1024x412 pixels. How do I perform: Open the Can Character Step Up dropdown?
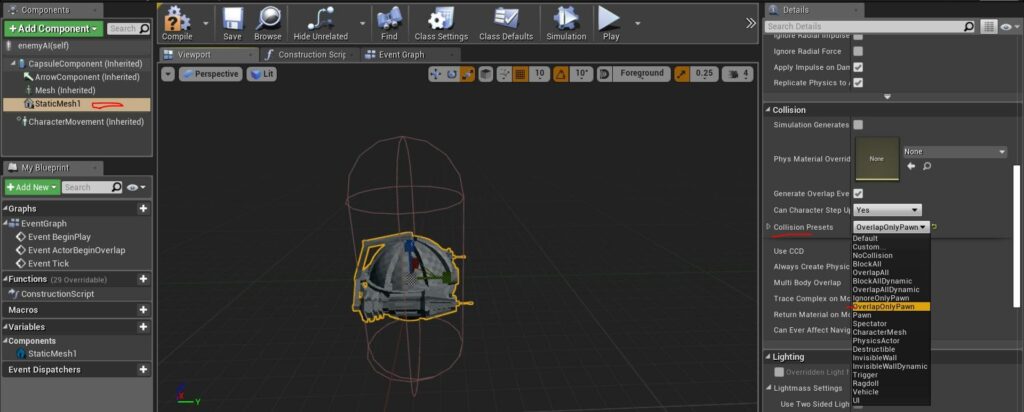click(888, 210)
